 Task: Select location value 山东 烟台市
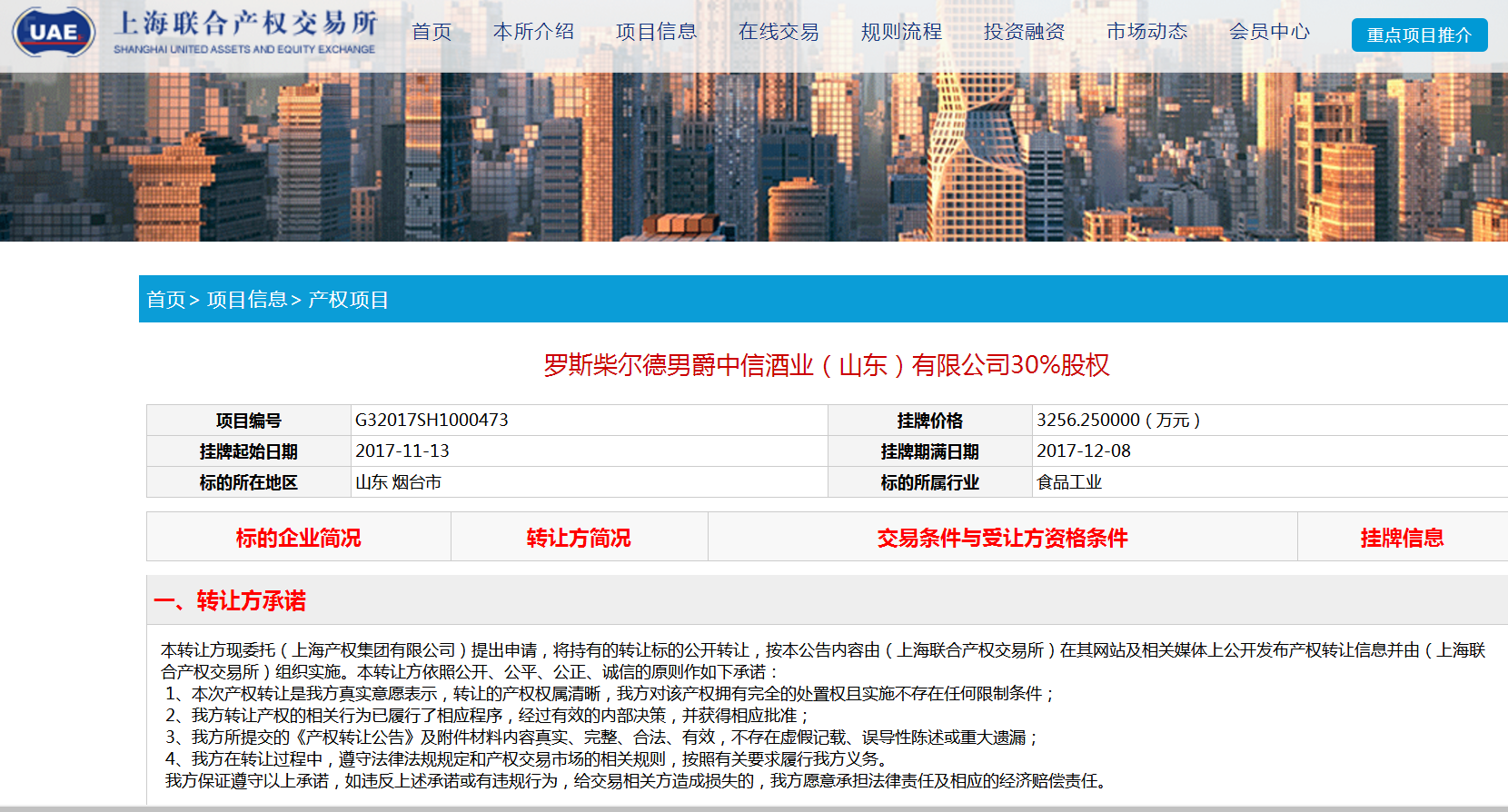[398, 482]
